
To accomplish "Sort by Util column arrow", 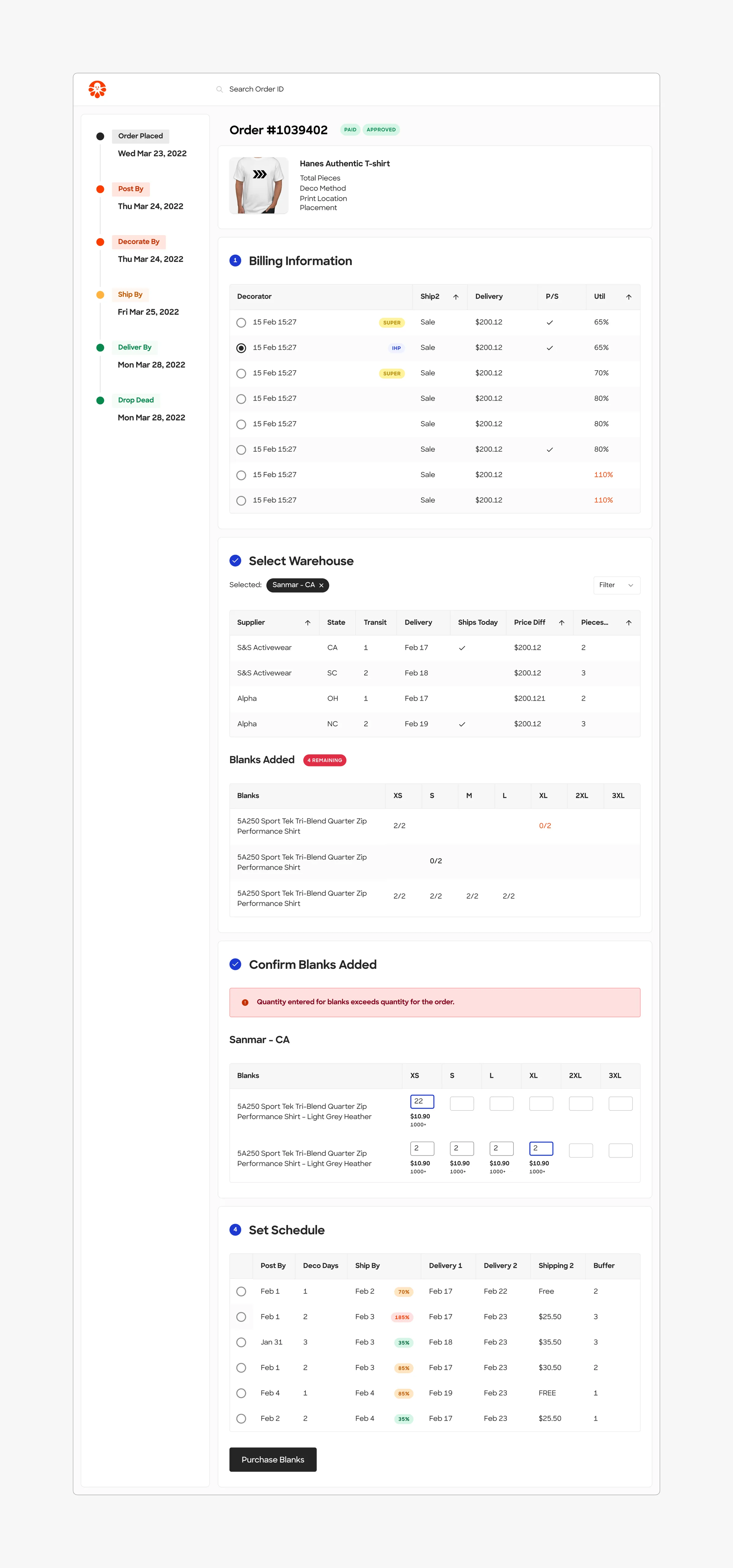I will click(x=629, y=297).
